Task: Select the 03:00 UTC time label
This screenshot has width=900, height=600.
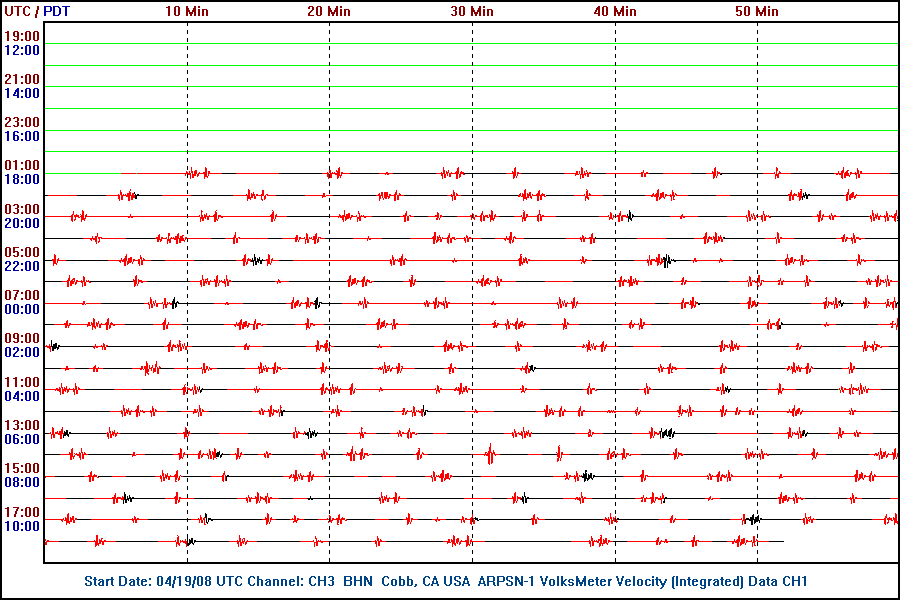Action: pyautogui.click(x=22, y=209)
